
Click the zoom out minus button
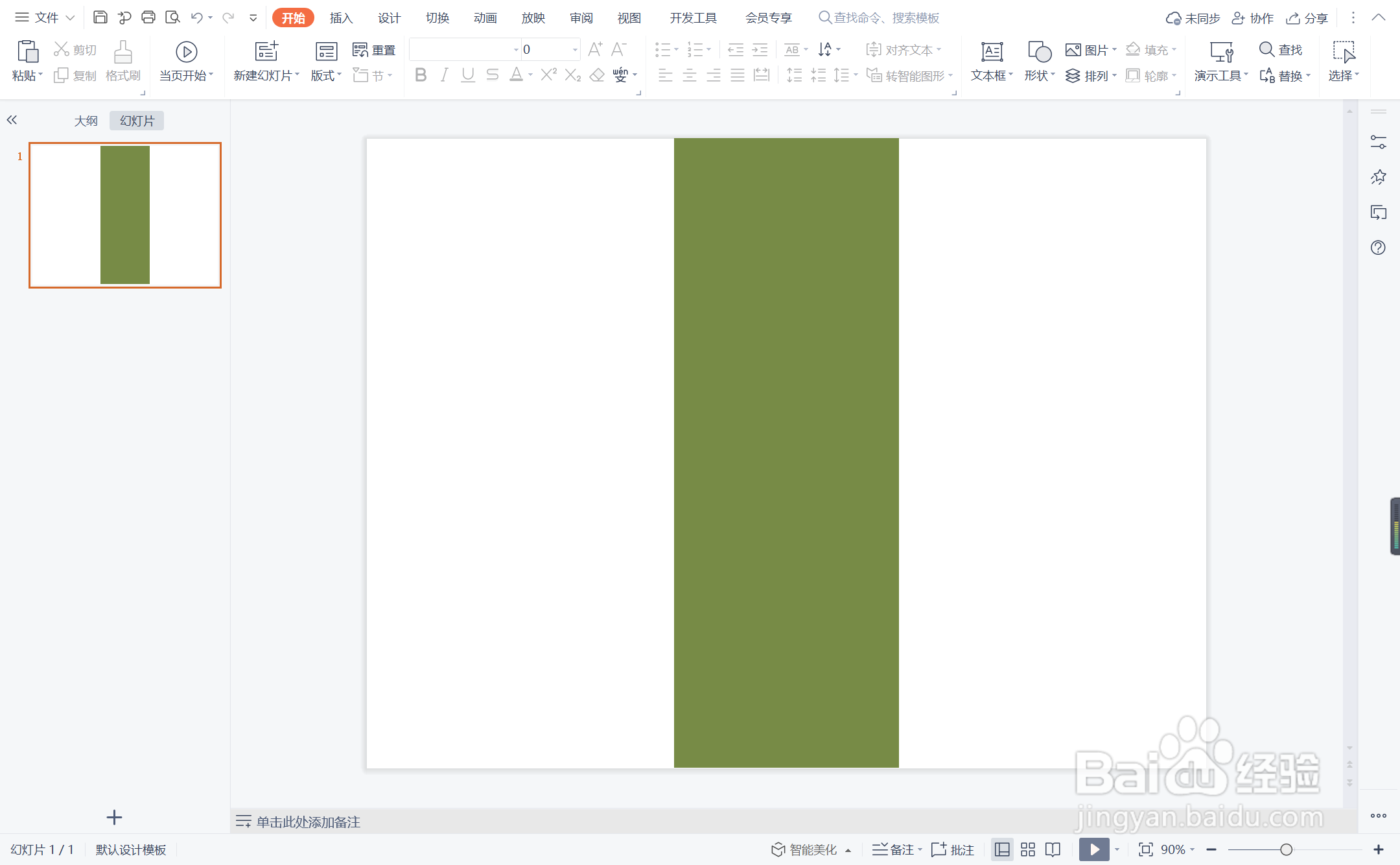[x=1211, y=849]
